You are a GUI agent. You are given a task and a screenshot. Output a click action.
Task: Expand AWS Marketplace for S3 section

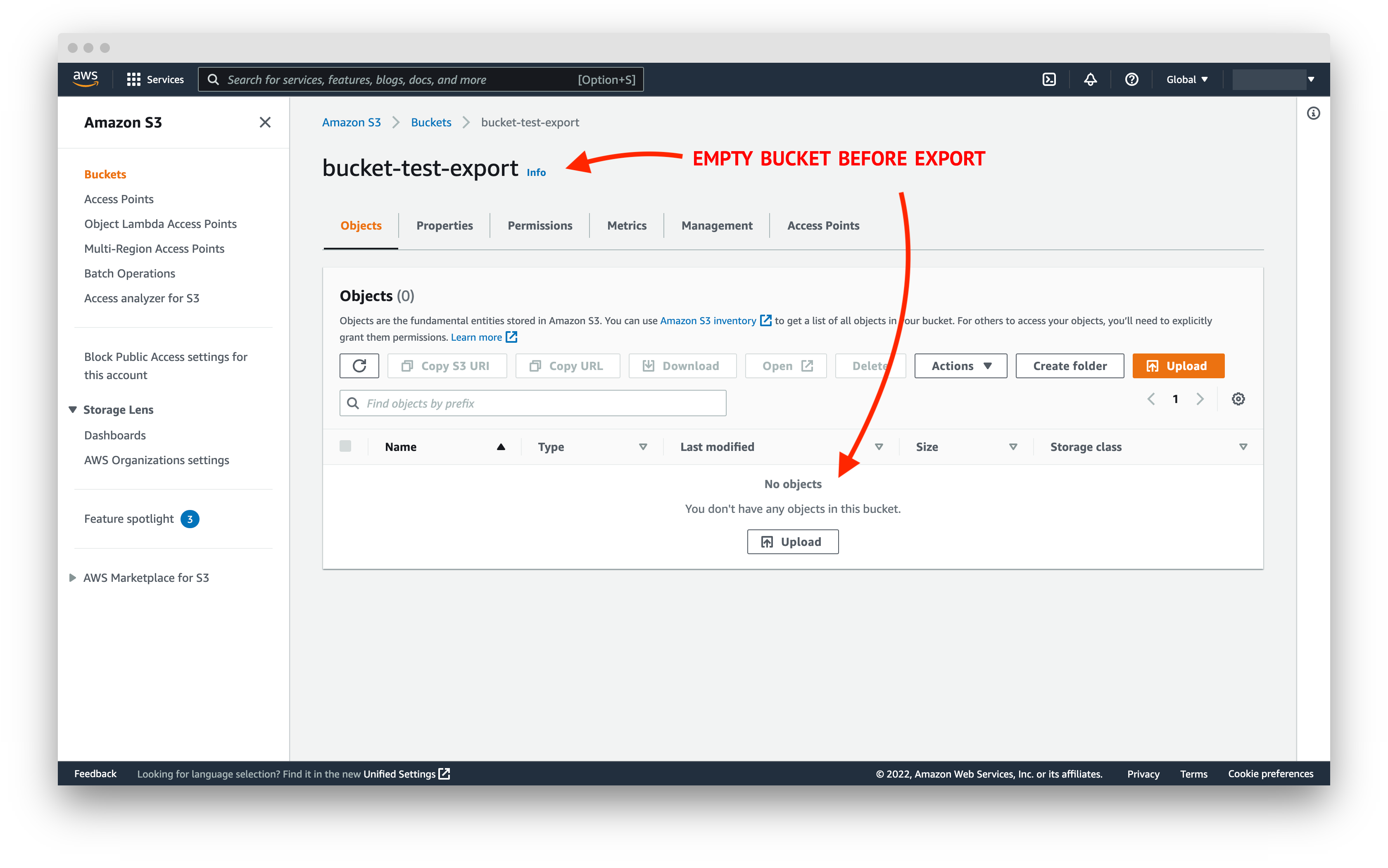pos(73,578)
